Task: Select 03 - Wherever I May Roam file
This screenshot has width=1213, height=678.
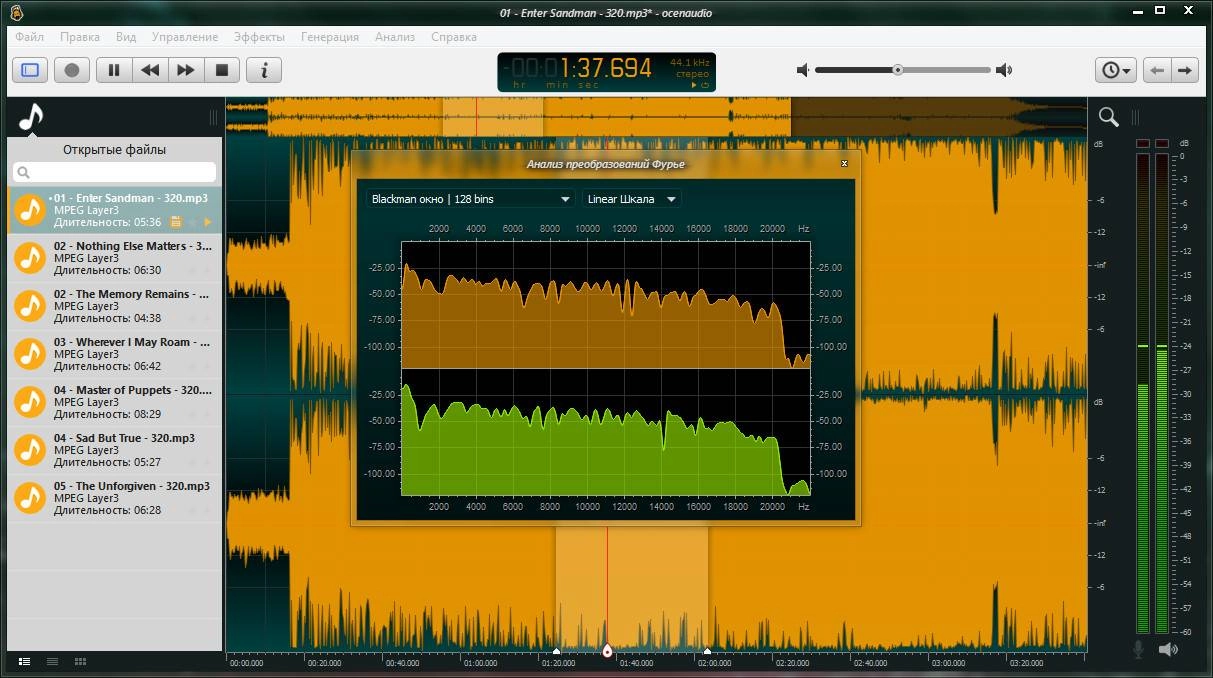Action: pos(114,354)
